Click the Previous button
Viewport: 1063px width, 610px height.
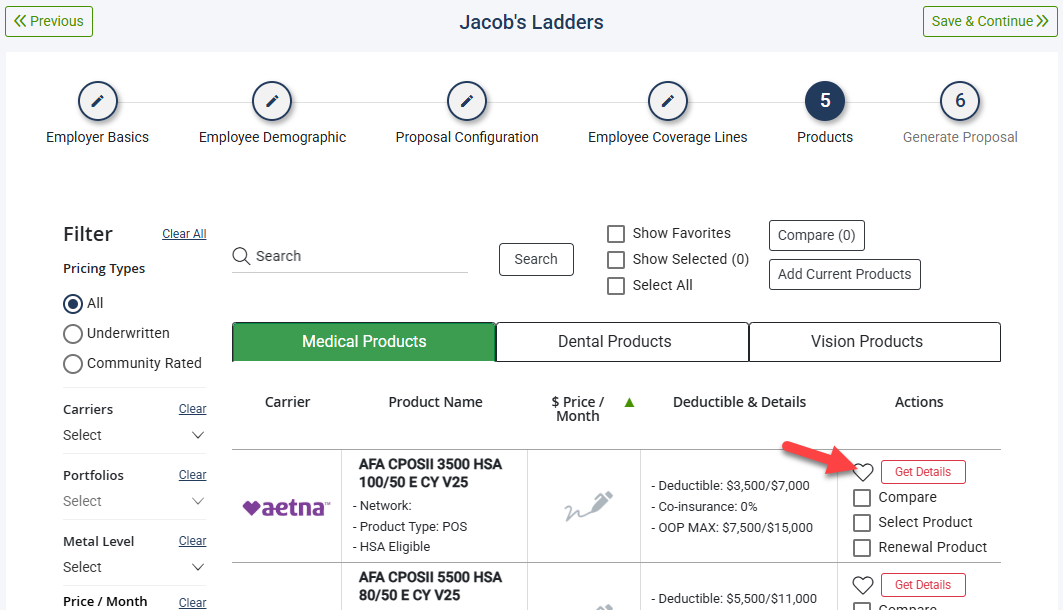49,22
